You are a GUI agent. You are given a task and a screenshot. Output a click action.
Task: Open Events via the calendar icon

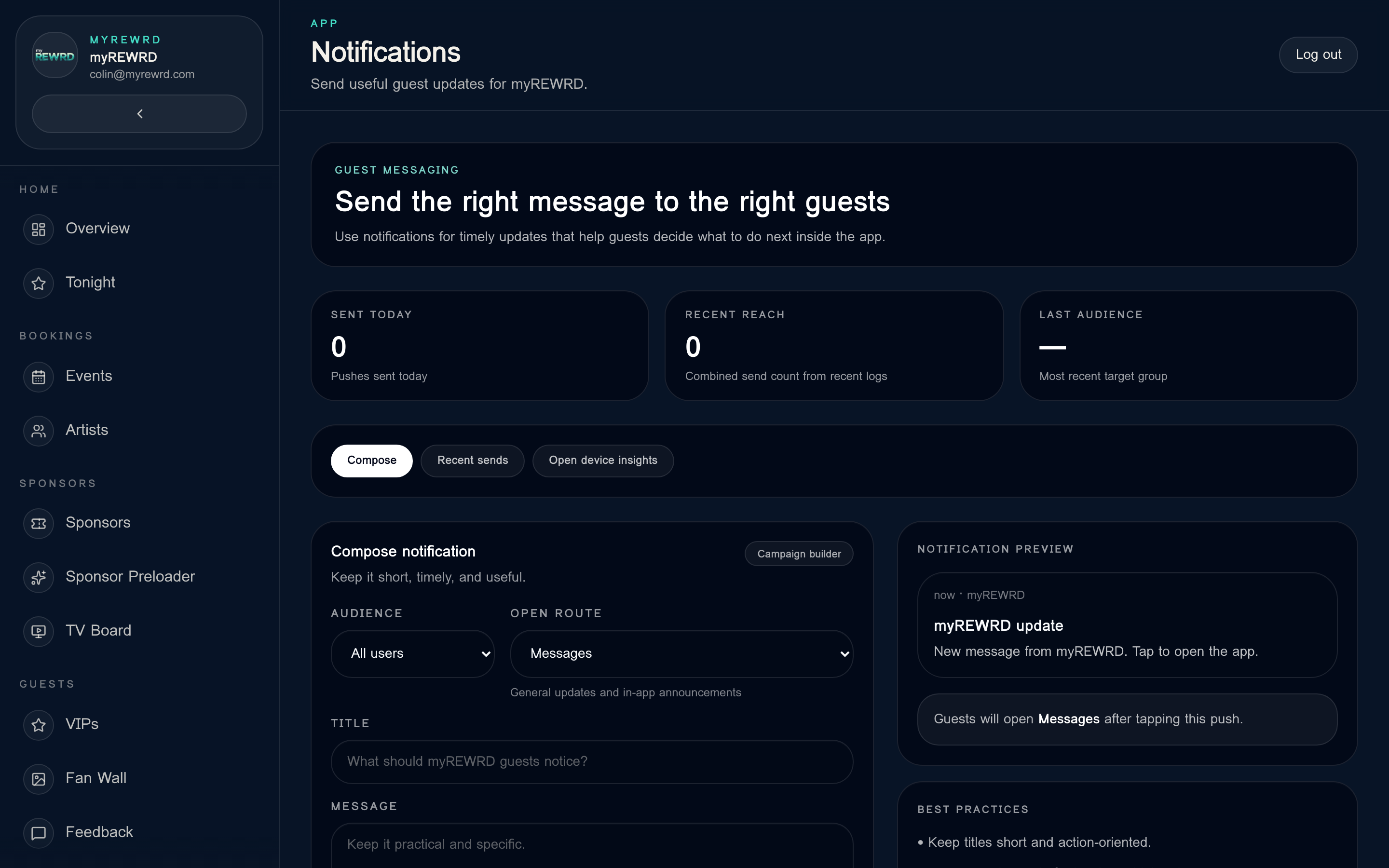[x=38, y=377]
